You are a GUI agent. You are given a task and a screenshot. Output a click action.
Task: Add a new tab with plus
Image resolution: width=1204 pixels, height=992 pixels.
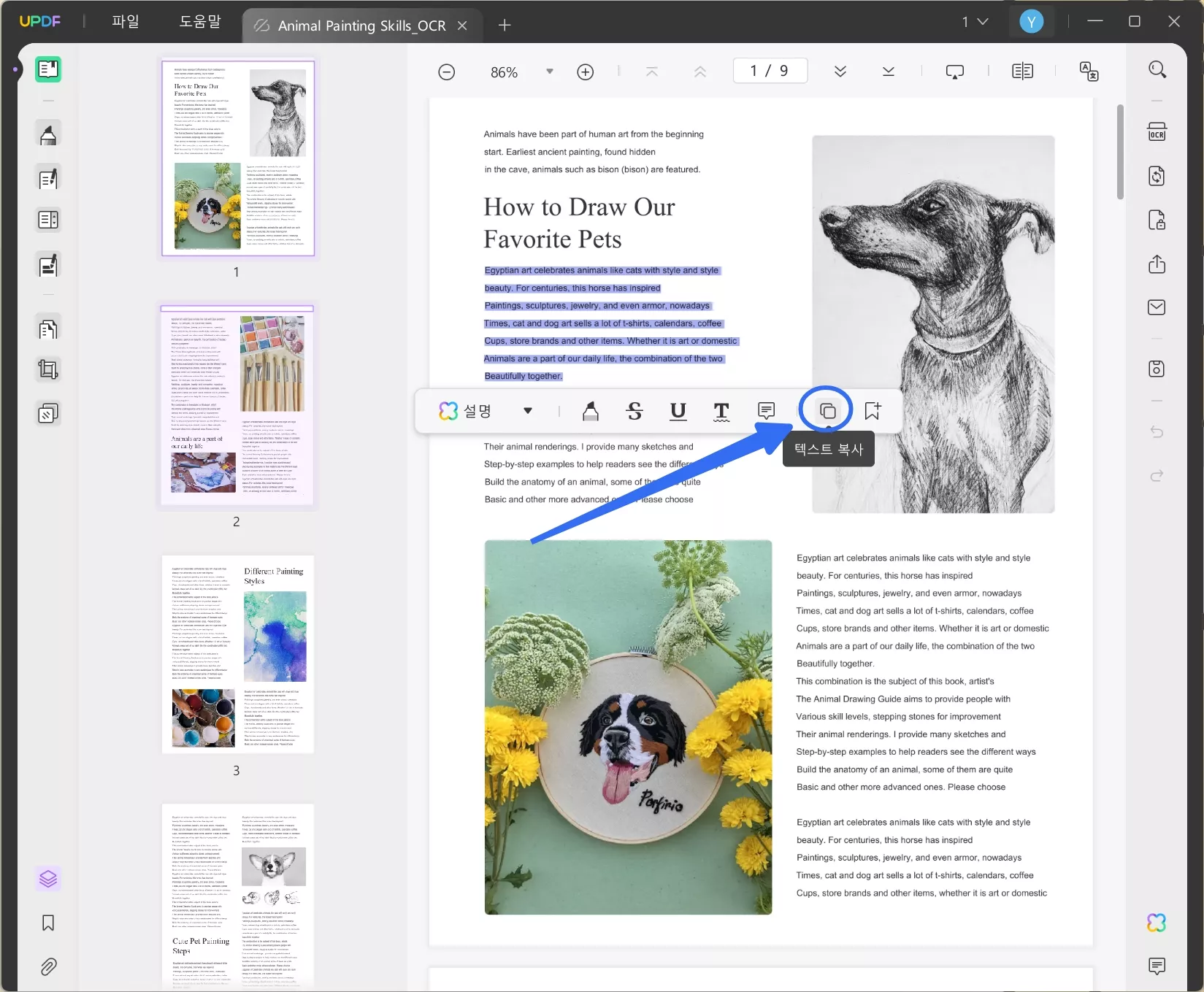pos(505,26)
